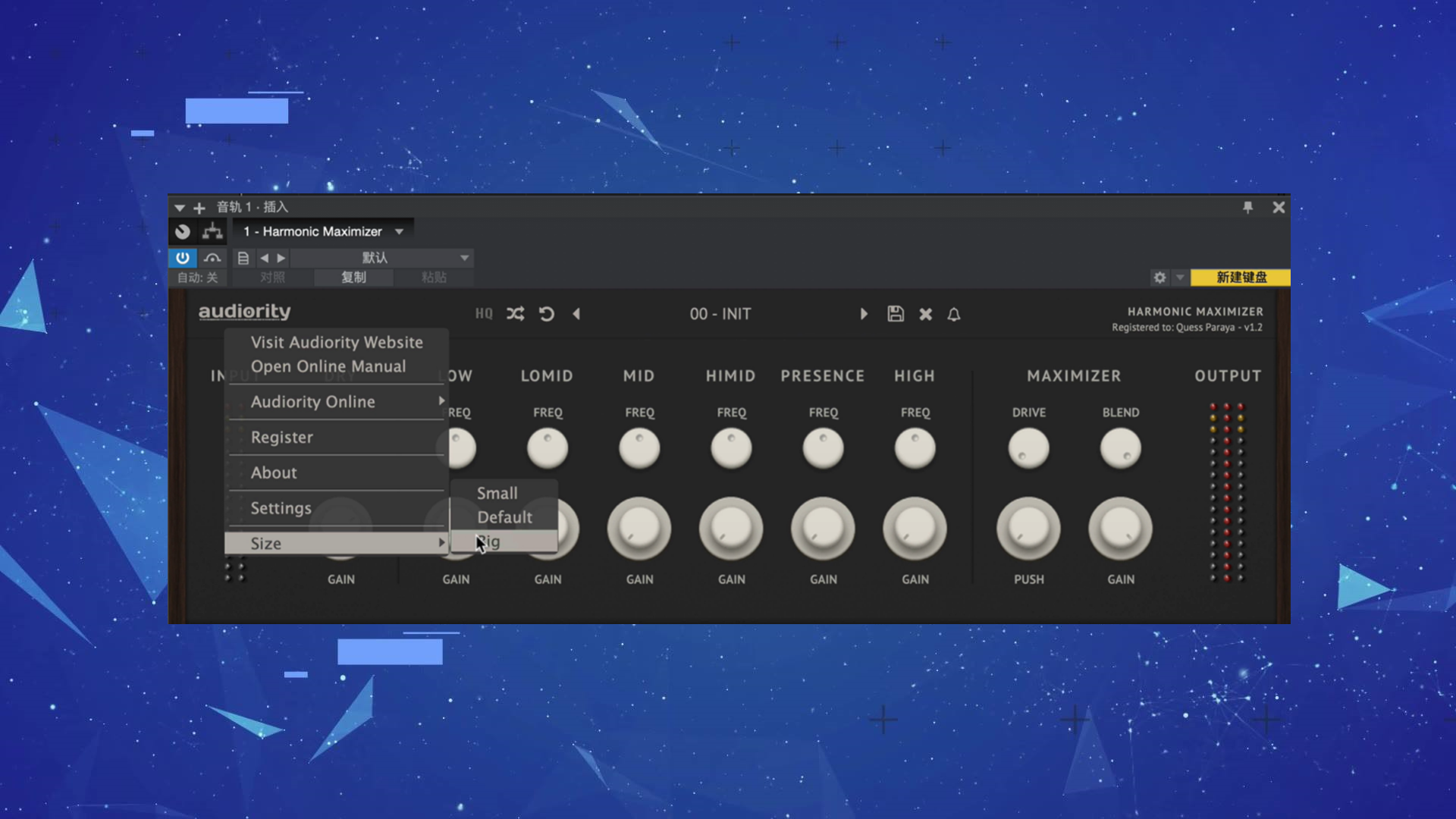Click the 'Registered to: Quess Paraya - v1.2' text
Image resolution: width=1456 pixels, height=819 pixels.
pyautogui.click(x=1187, y=328)
